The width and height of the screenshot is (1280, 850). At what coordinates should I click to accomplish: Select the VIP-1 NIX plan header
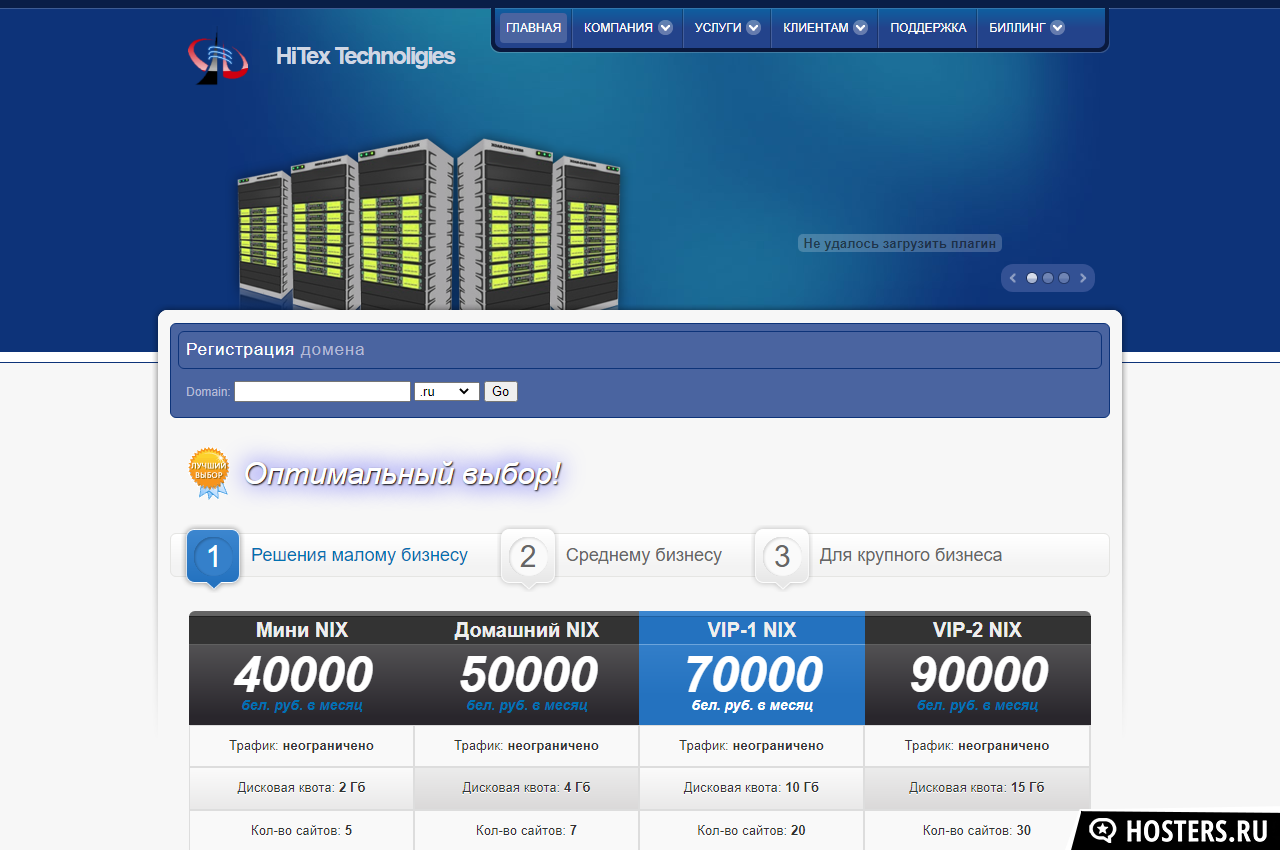tap(752, 630)
